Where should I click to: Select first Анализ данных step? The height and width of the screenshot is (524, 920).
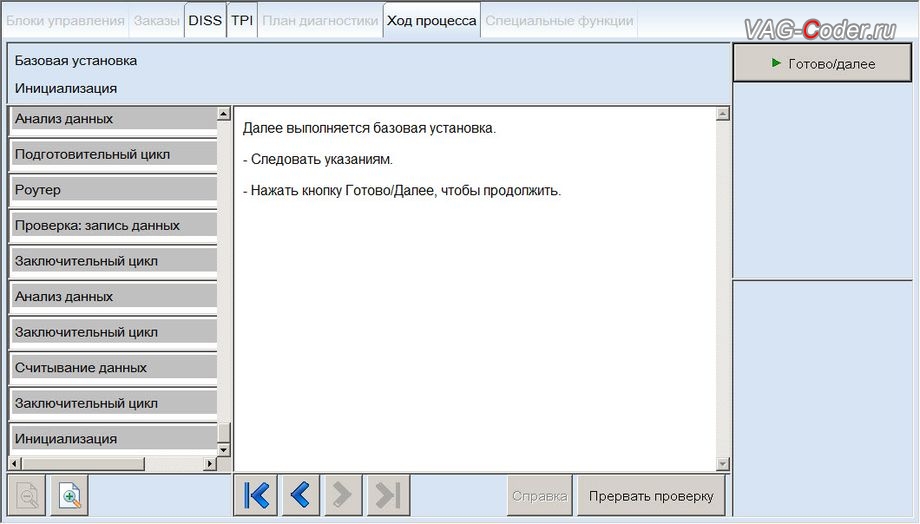[x=114, y=119]
